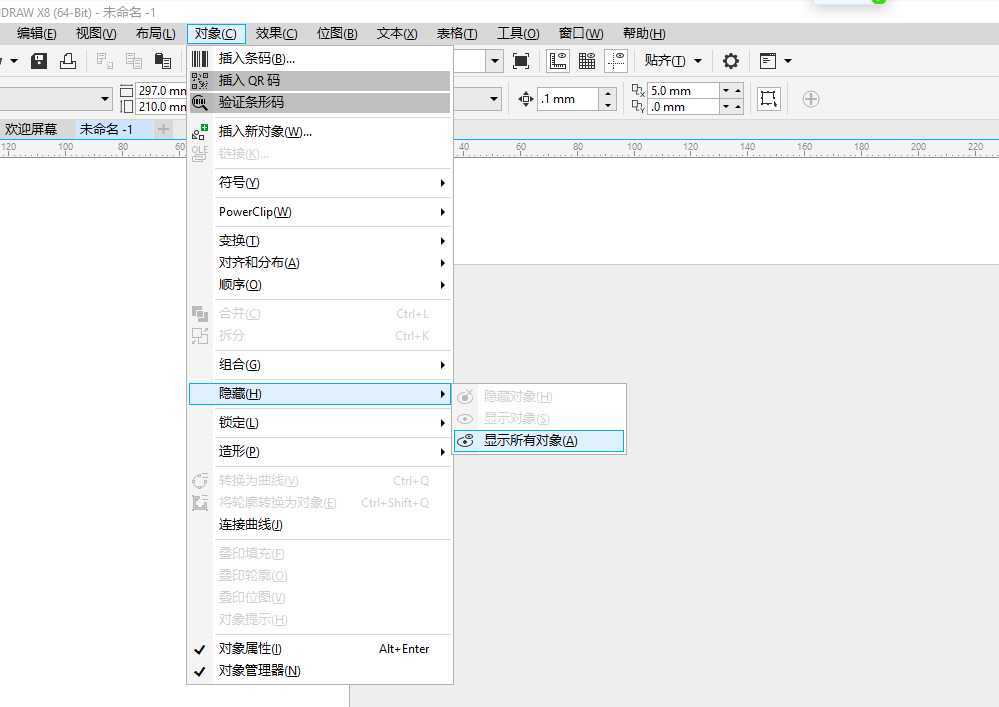This screenshot has height=707, width=999.
Task: Toggle the Rulers display icon
Action: (x=558, y=60)
